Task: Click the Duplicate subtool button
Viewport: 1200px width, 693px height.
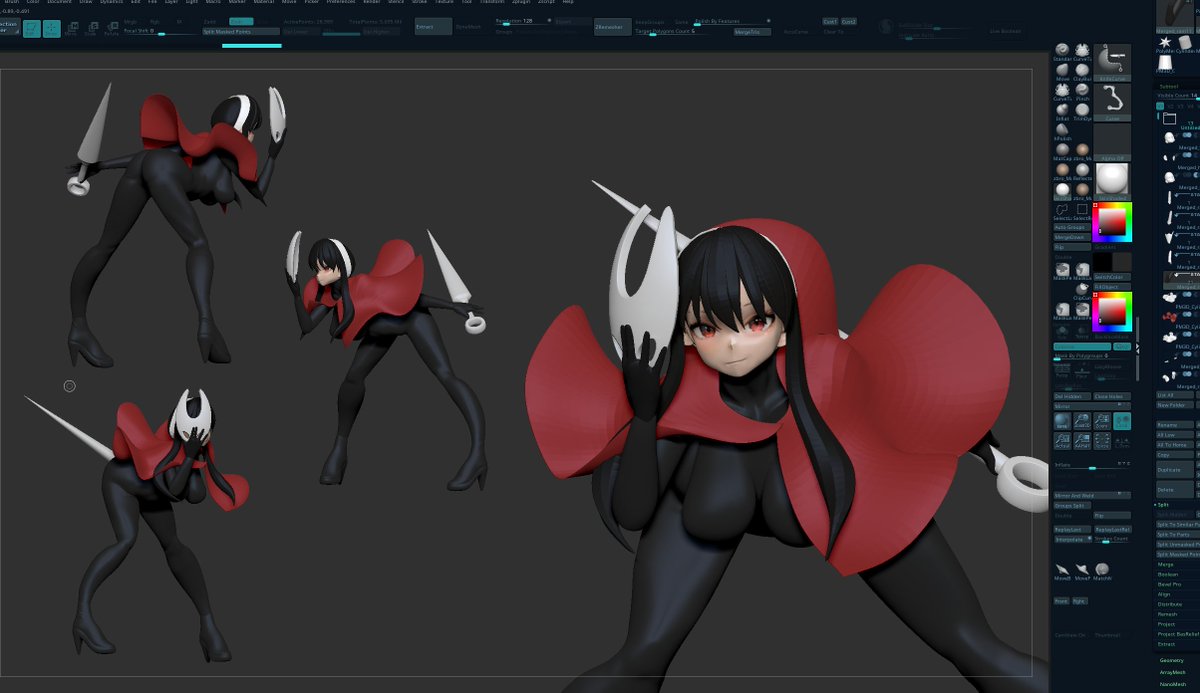Action: [x=1175, y=470]
